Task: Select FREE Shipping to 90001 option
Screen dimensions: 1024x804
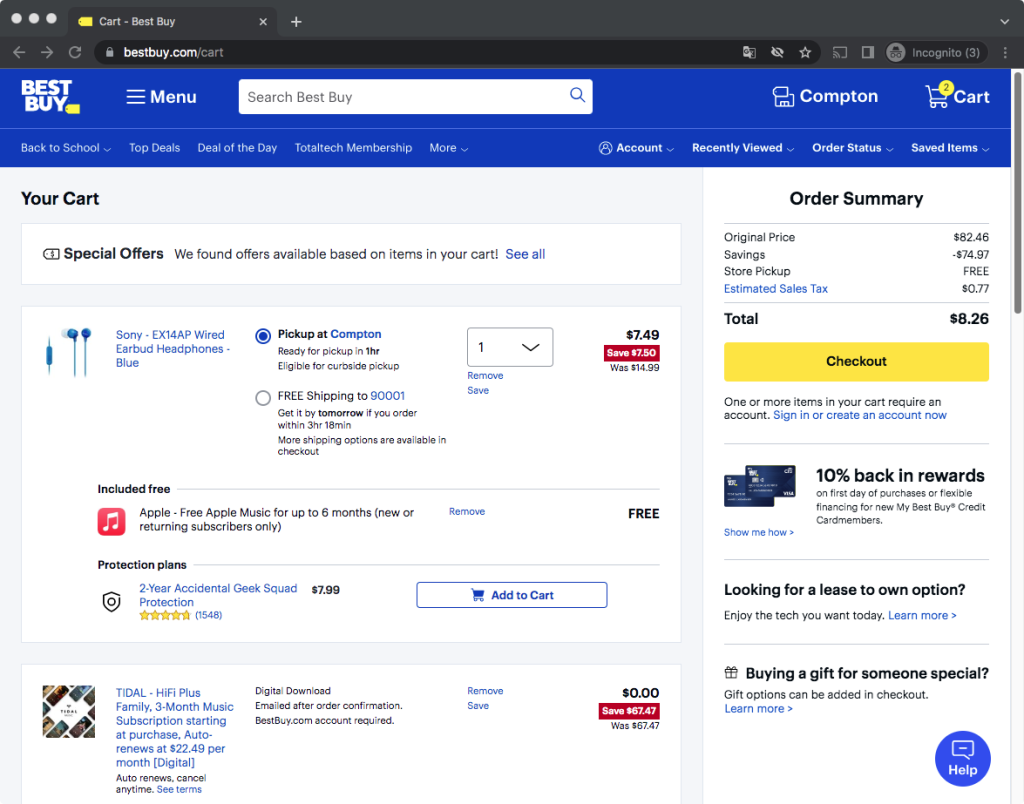Action: tap(263, 397)
